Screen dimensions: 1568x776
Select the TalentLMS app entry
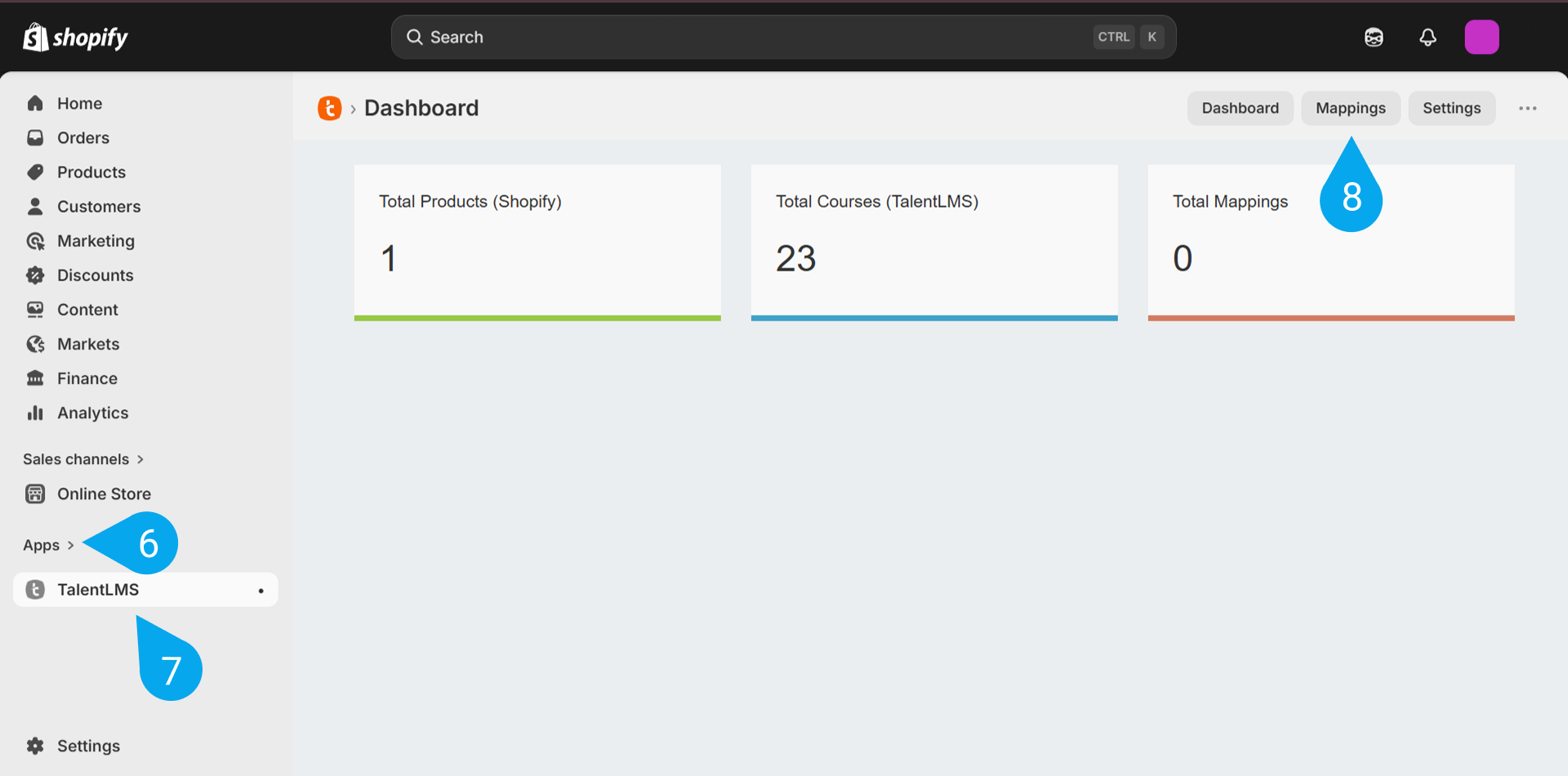coord(145,590)
